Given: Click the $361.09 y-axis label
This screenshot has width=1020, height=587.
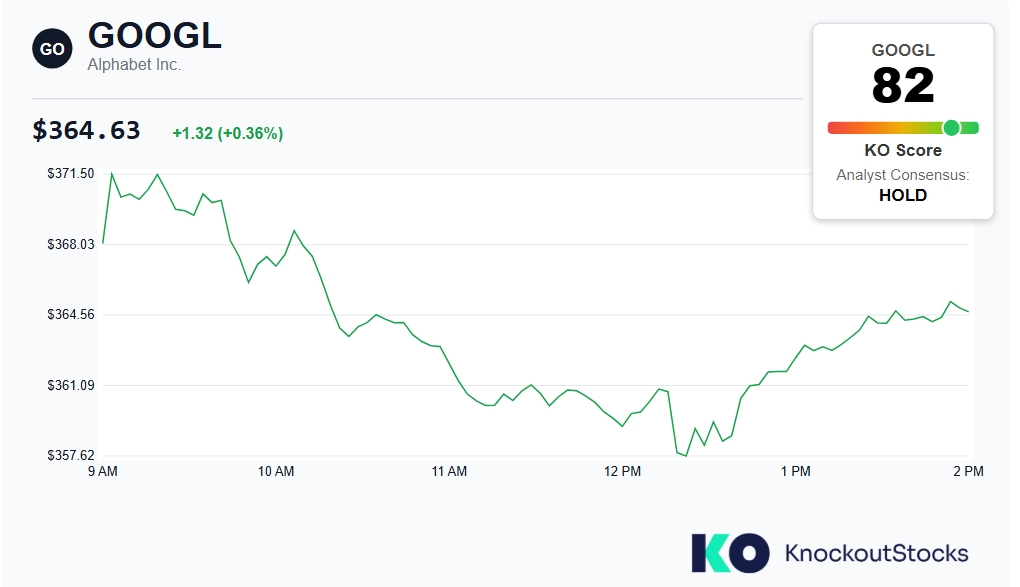Looking at the screenshot, I should pos(70,385).
